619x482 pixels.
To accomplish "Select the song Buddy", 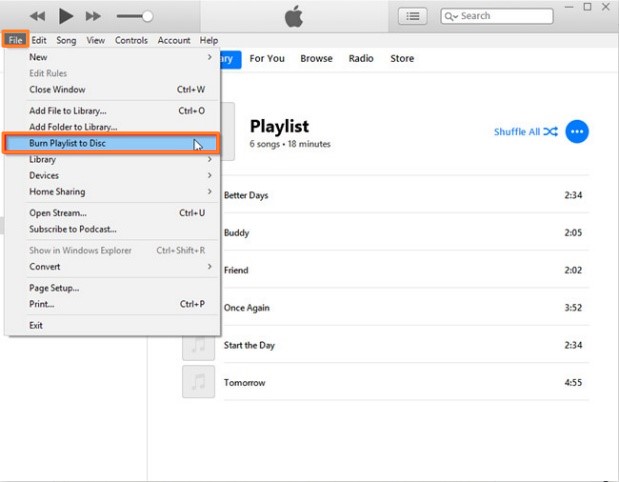I will pos(406,233).
